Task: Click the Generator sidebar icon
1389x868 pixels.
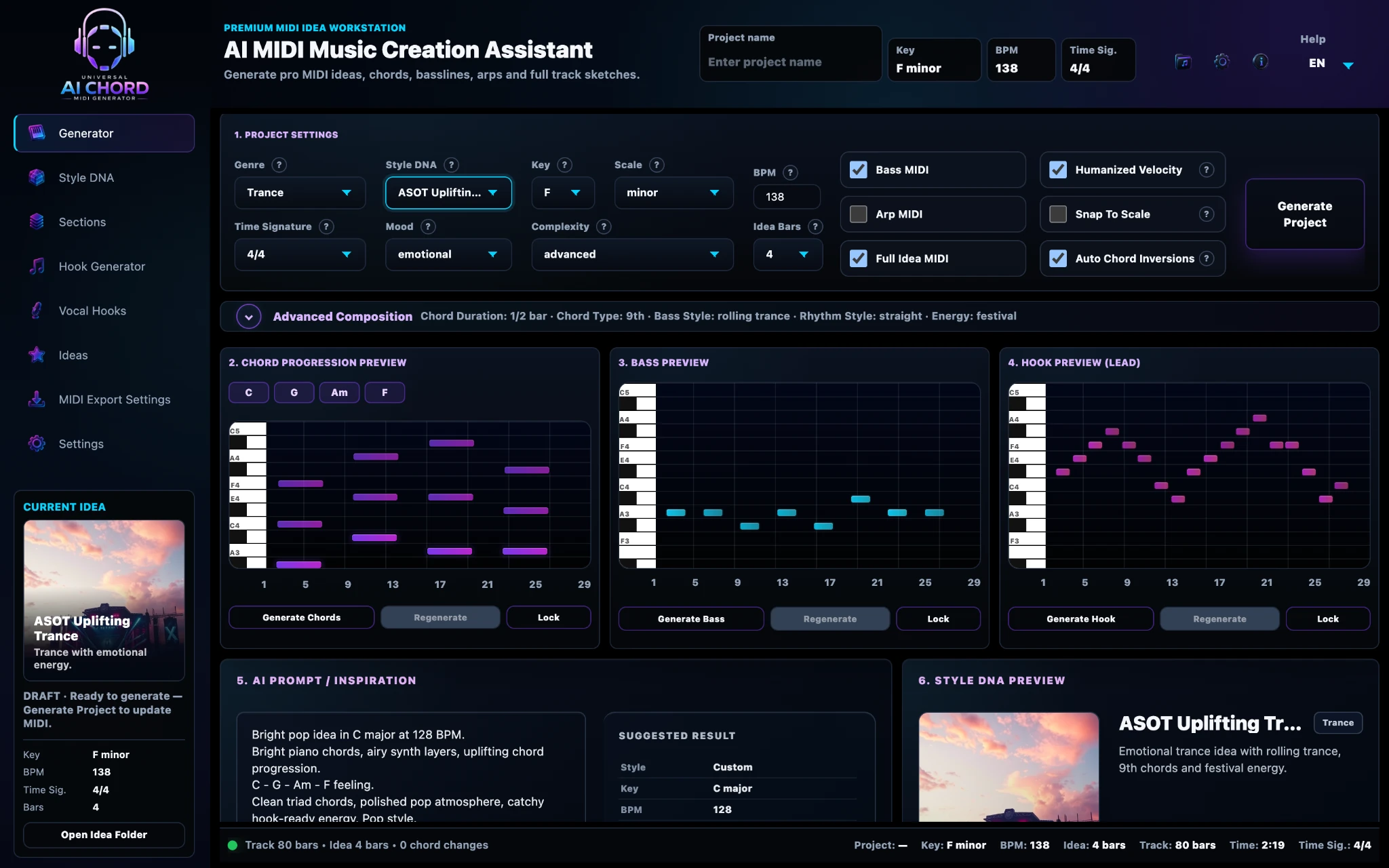Action: [x=37, y=133]
